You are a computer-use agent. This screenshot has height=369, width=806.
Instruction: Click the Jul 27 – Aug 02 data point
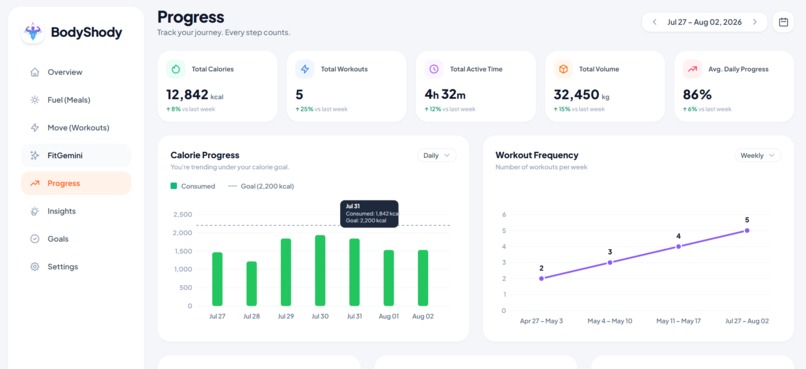pyautogui.click(x=747, y=231)
